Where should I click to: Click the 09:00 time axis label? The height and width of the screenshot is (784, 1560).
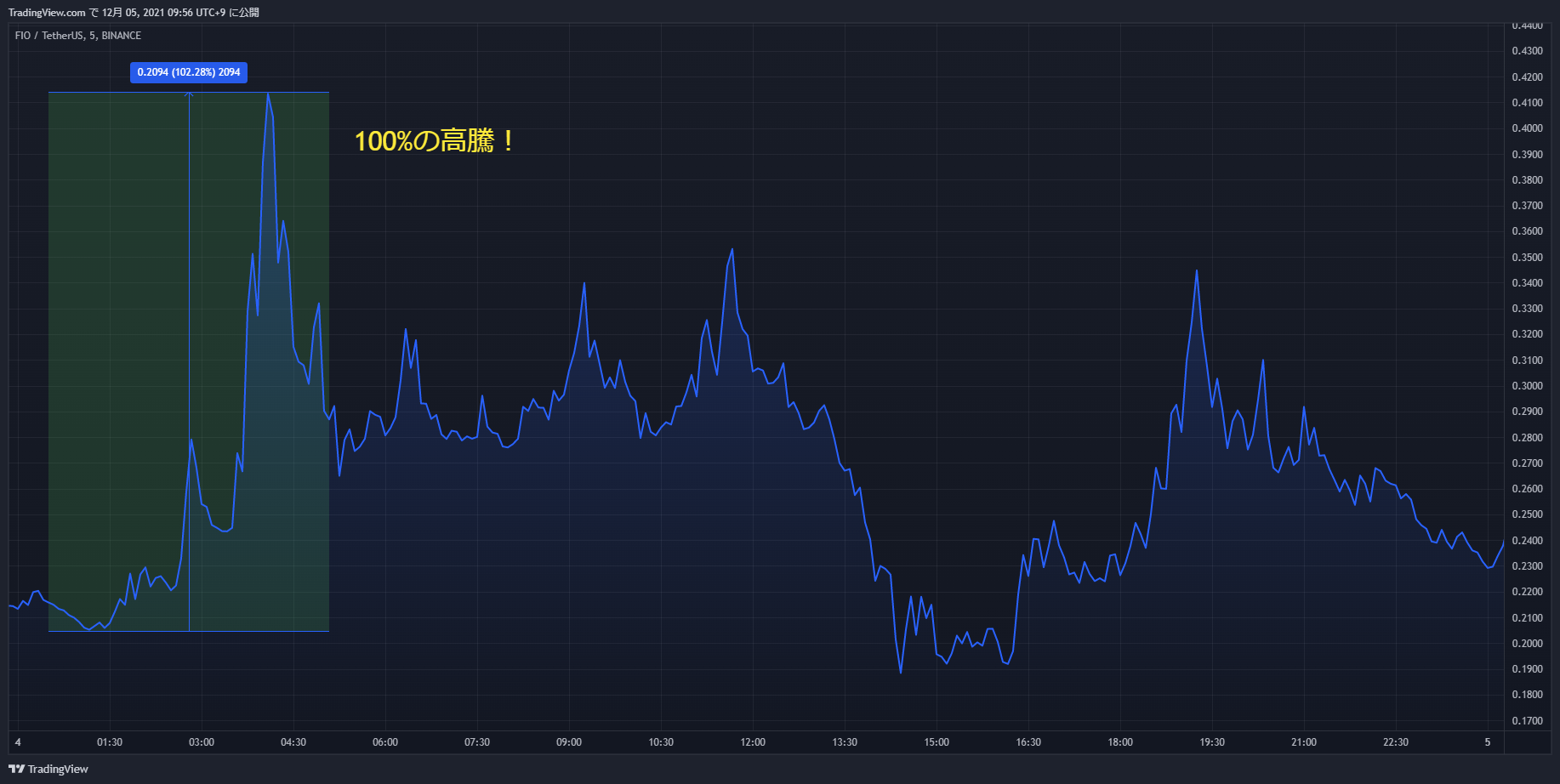coord(569,742)
